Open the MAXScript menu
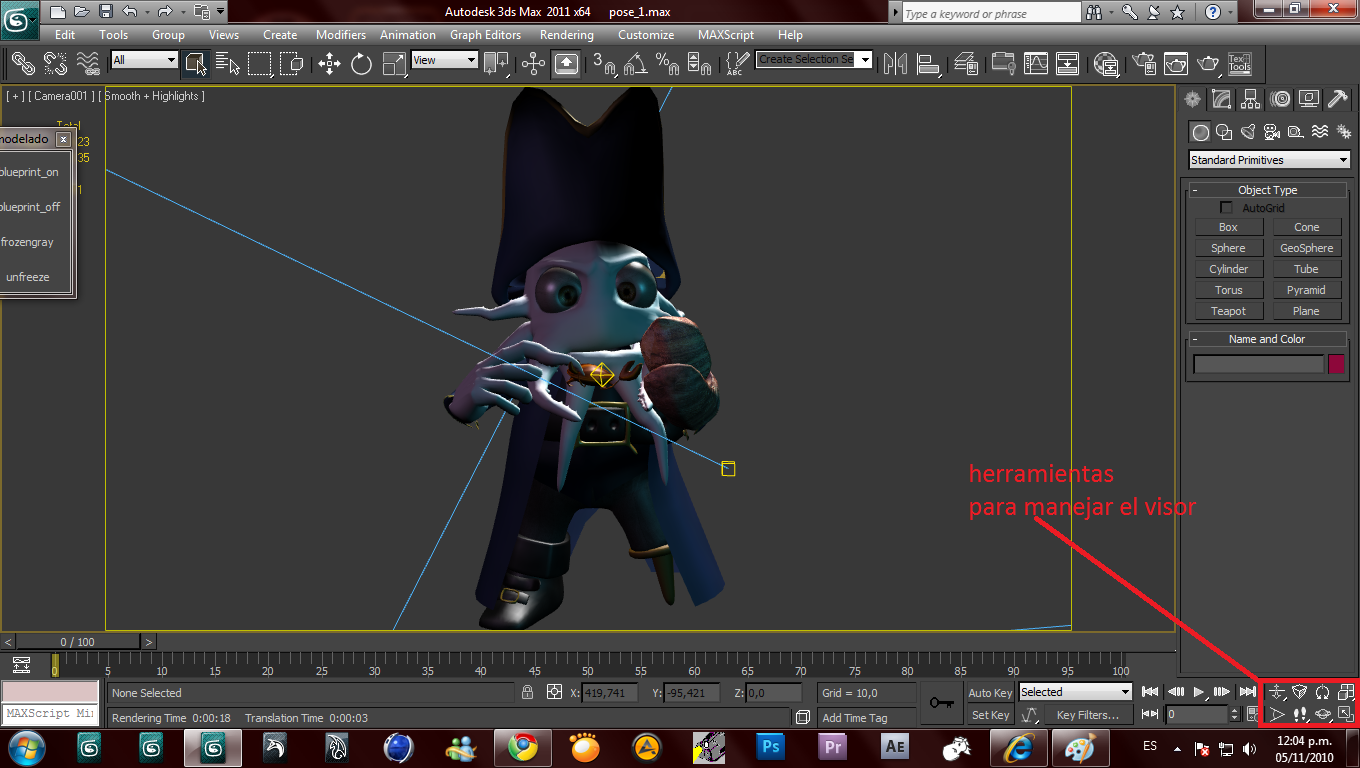 (726, 35)
